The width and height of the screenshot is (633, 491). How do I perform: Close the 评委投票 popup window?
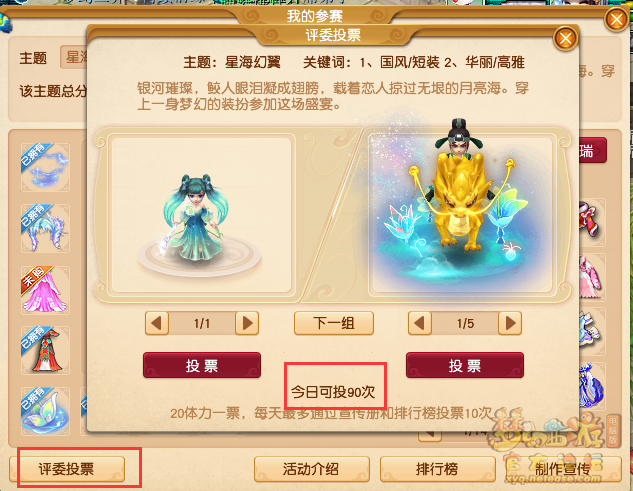pos(566,38)
